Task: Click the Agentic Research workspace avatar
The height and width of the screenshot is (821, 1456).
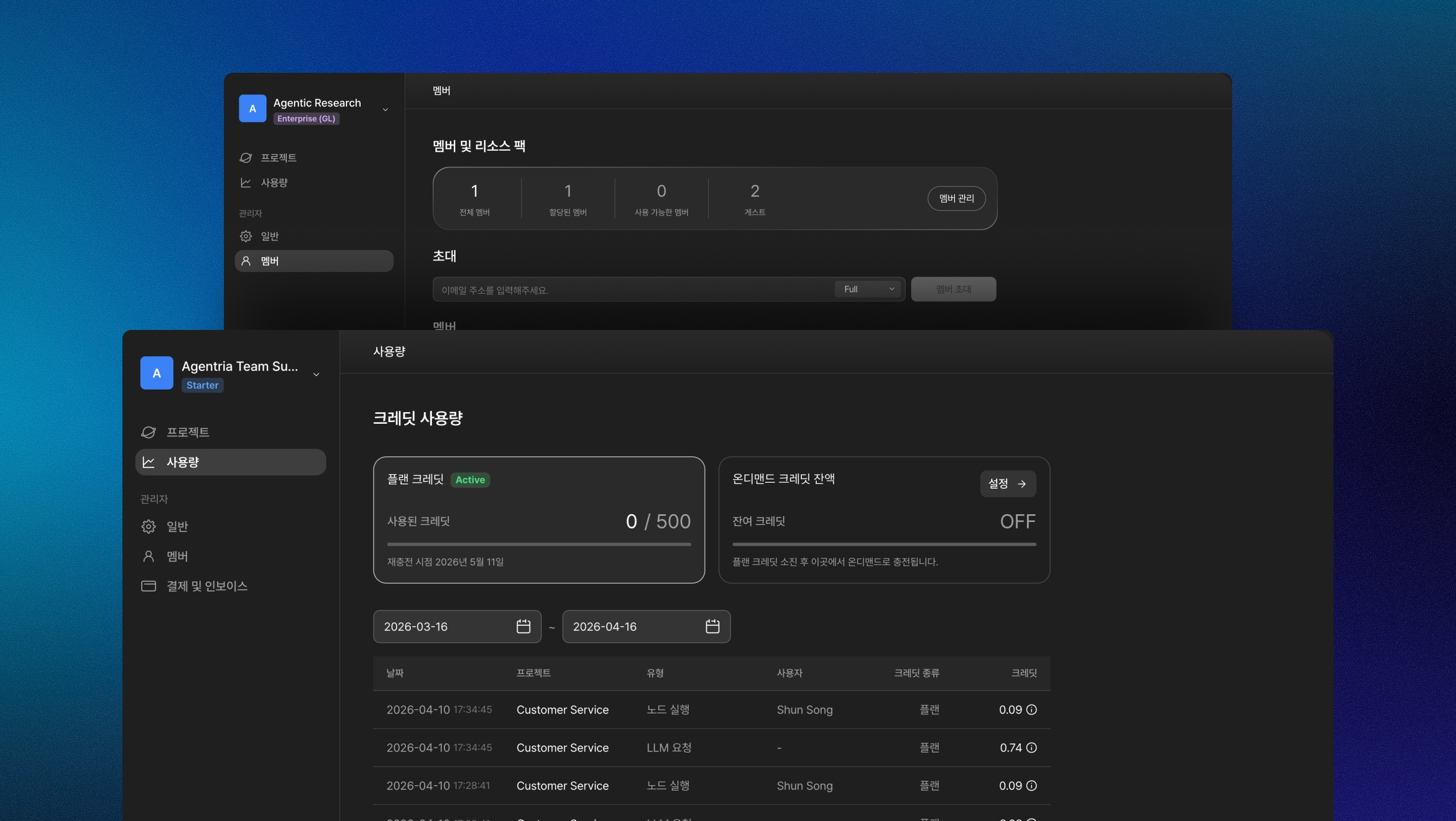Action: click(252, 109)
